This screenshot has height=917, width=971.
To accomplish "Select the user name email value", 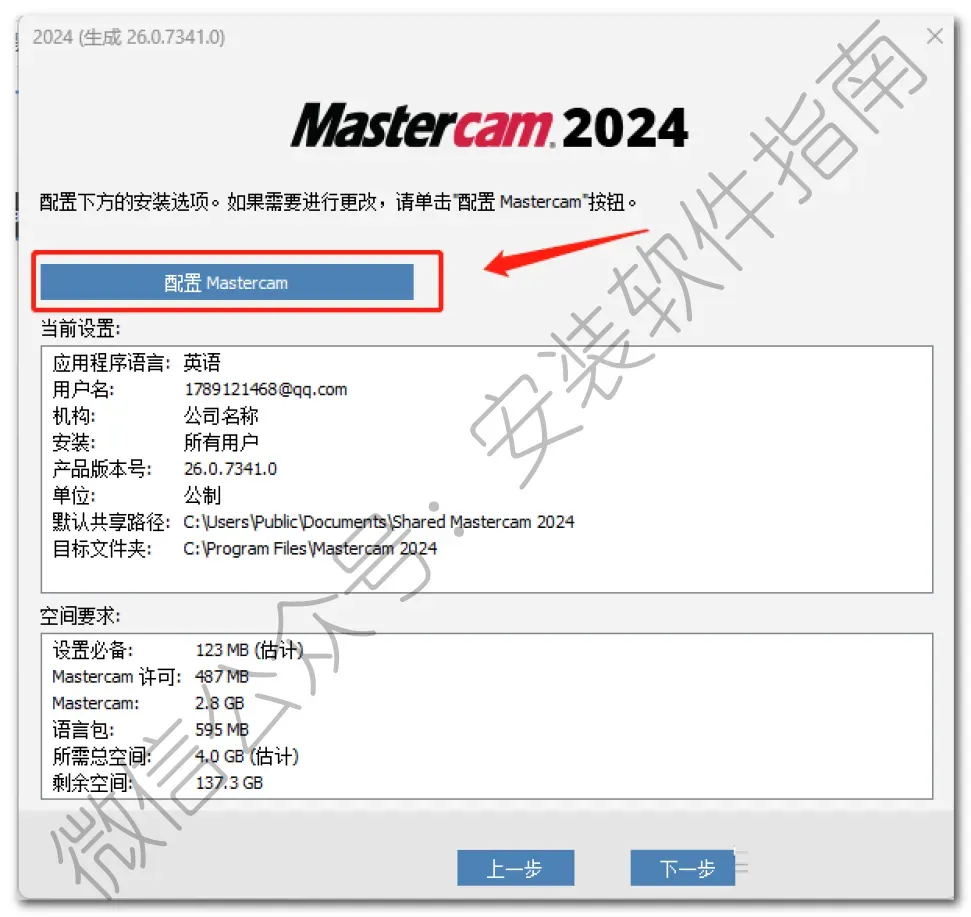I will pos(265,389).
